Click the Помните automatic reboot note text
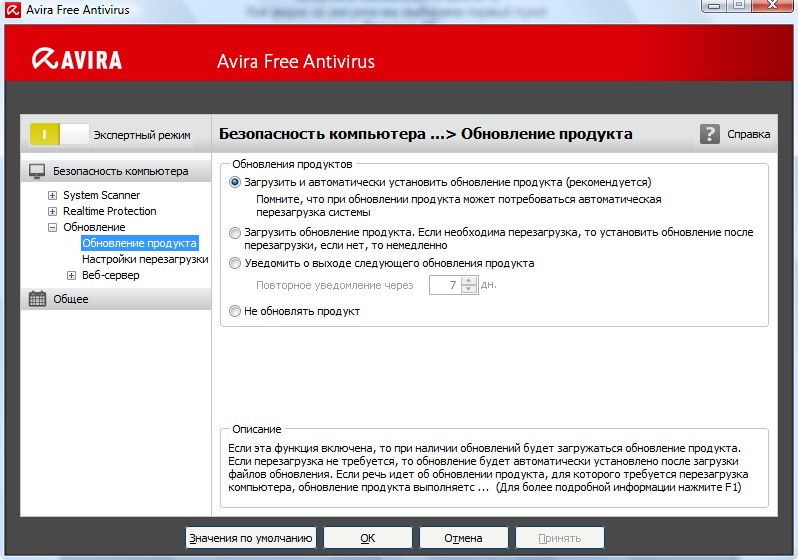The image size is (798, 560). [459, 206]
